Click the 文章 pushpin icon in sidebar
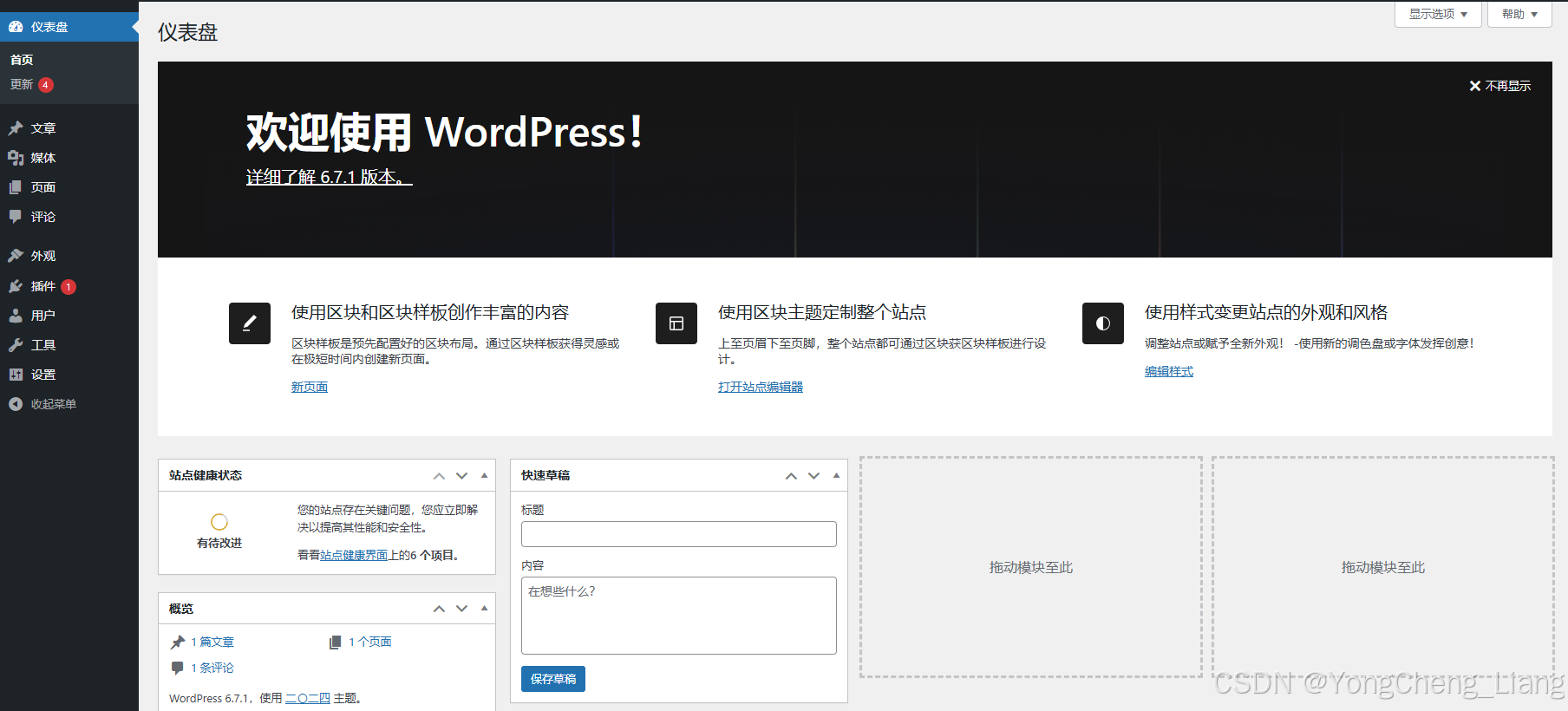 [x=16, y=128]
